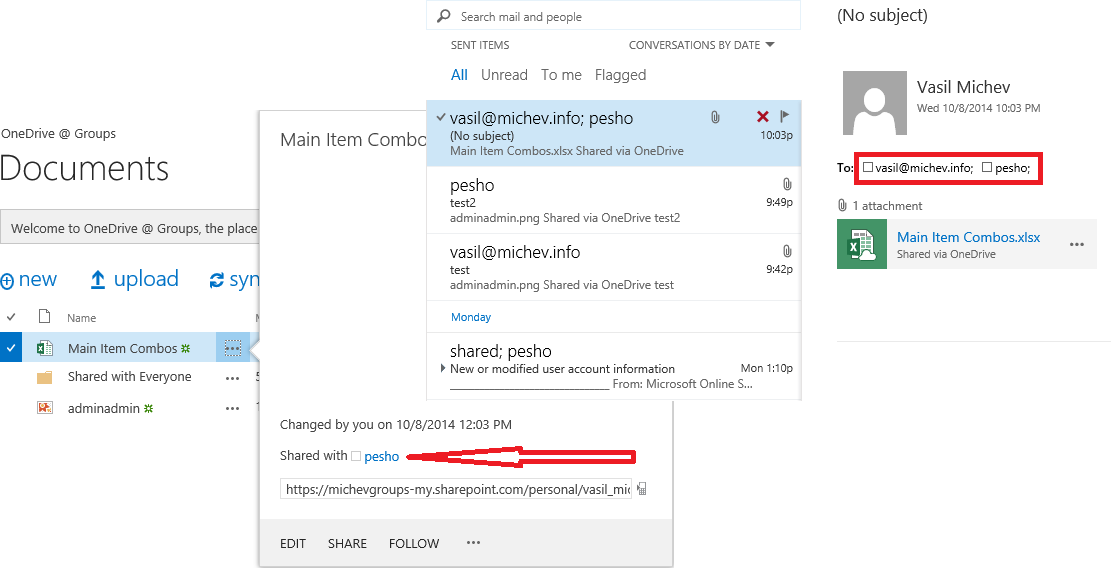This screenshot has height=568, width=1111.
Task: Click the Search mail and people field
Action: [x=614, y=16]
